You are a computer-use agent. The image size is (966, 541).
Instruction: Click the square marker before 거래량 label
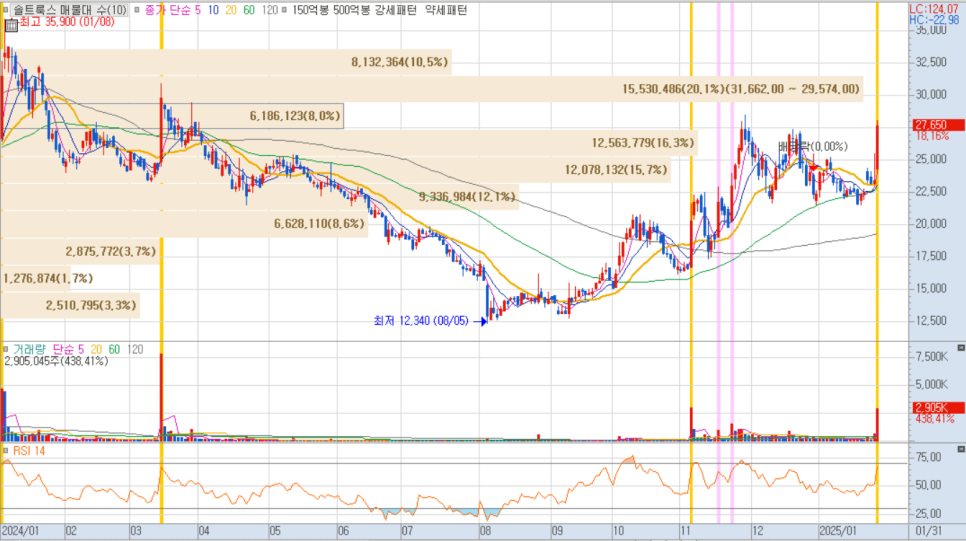(x=6, y=349)
